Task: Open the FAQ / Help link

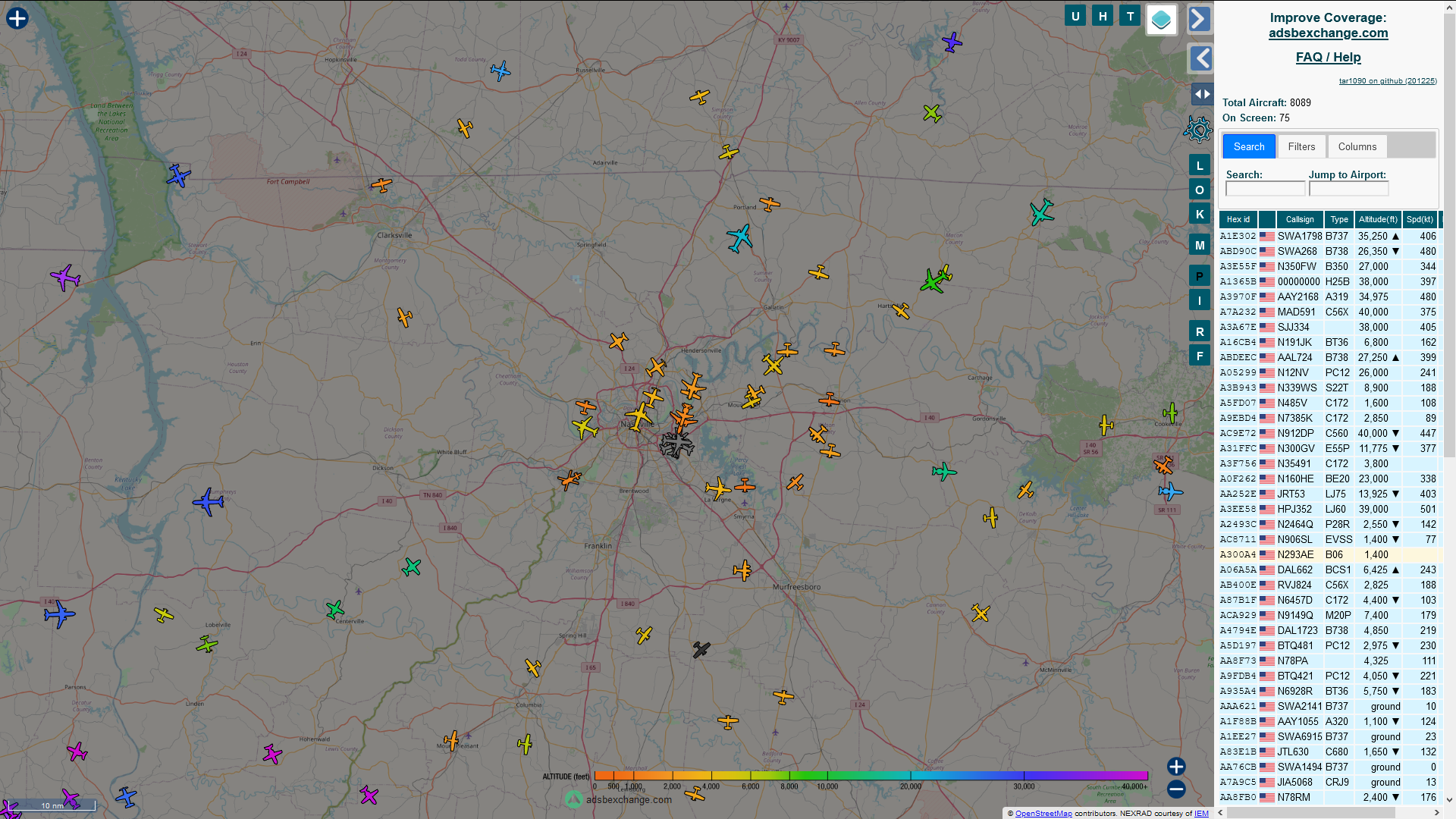Action: (x=1328, y=57)
